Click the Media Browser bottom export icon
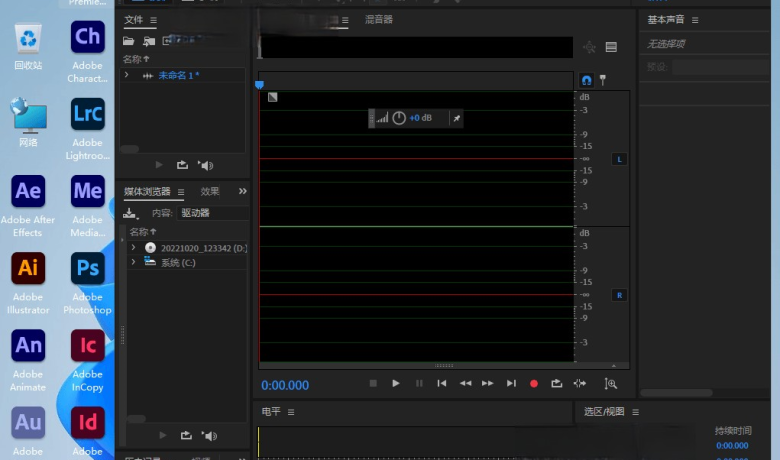This screenshot has height=460, width=780. (186, 435)
